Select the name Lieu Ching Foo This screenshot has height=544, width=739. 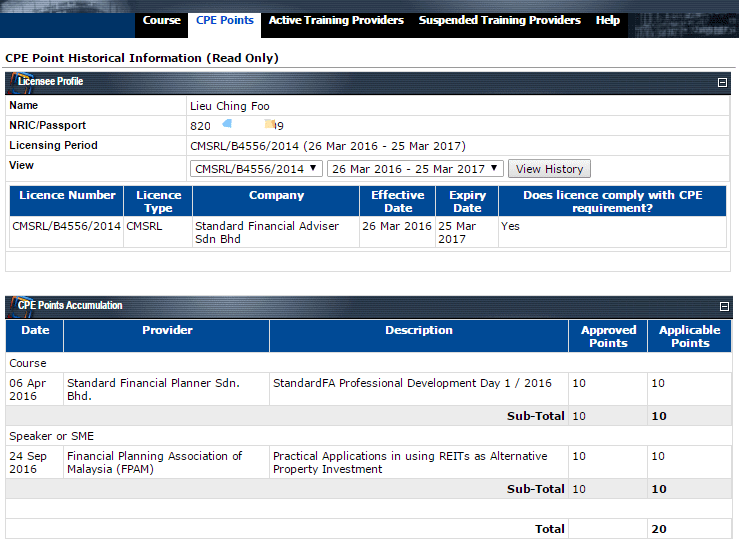pyautogui.click(x=230, y=106)
